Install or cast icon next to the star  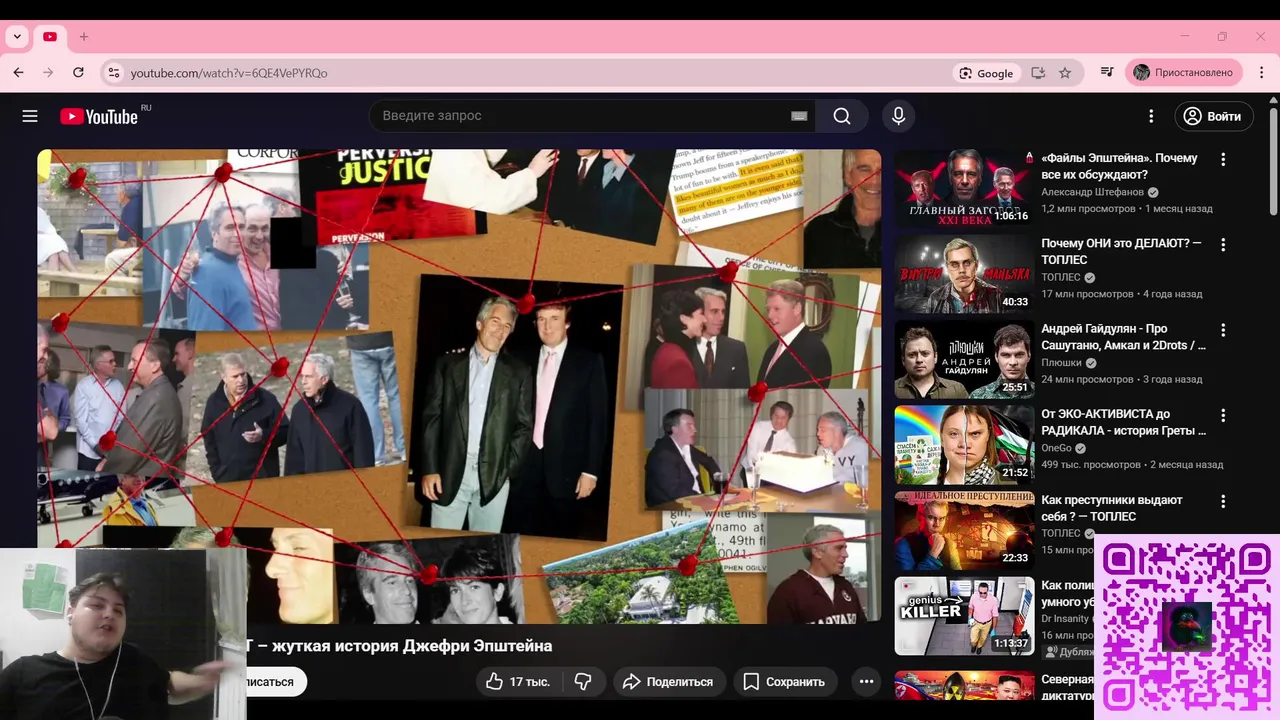point(1038,73)
